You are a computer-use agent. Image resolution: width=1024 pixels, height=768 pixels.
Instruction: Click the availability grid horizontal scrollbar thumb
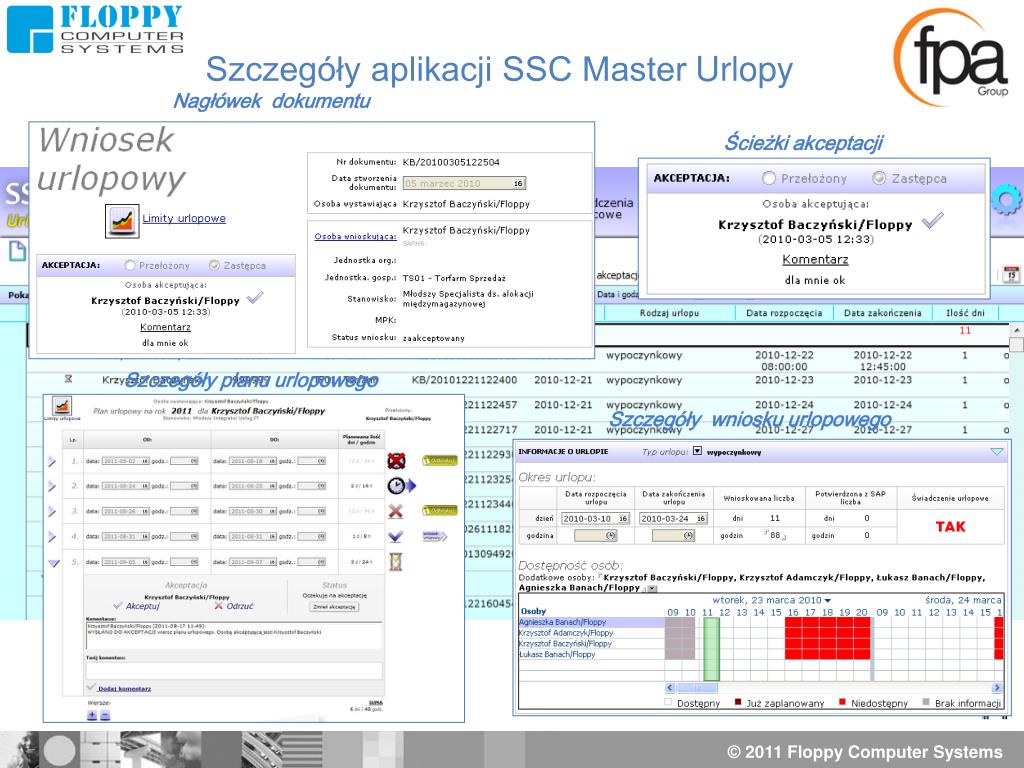click(x=697, y=688)
